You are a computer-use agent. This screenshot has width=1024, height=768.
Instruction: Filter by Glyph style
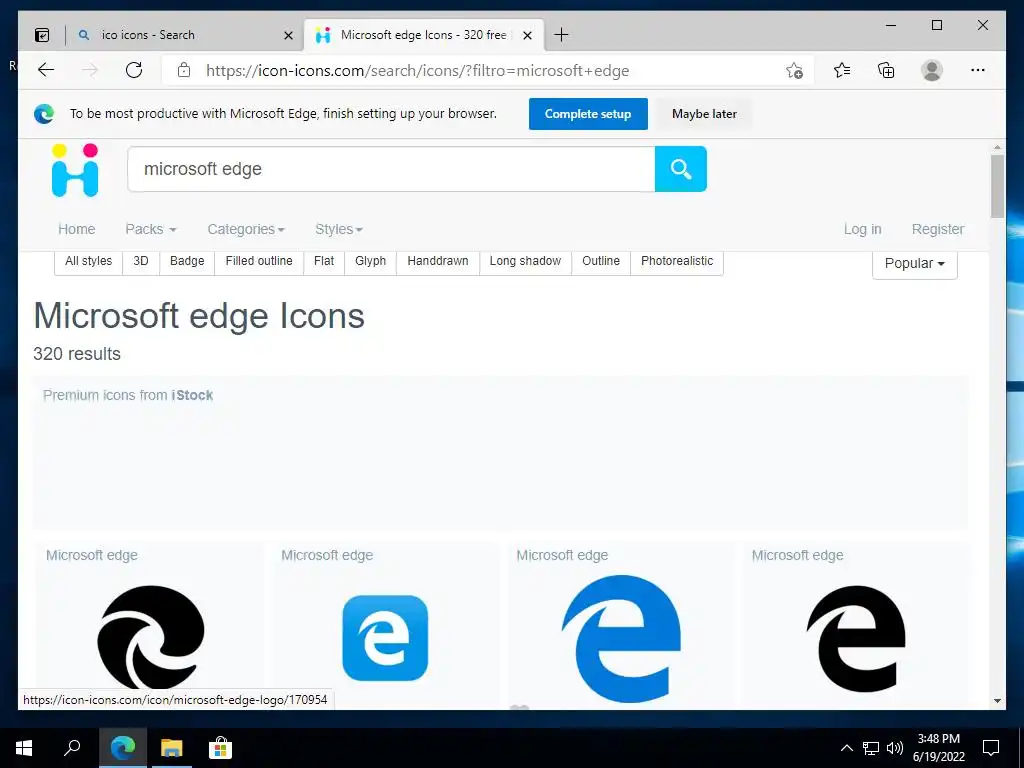370,261
